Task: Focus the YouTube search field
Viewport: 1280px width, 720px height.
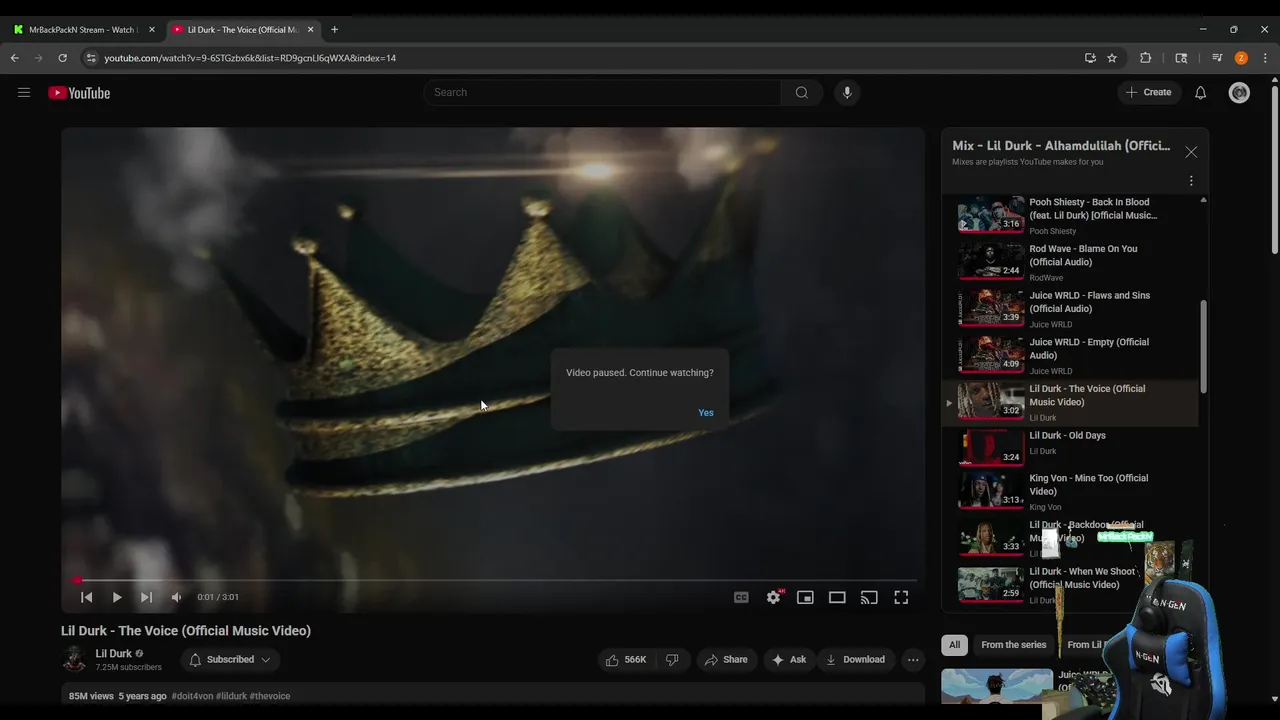Action: tap(603, 93)
